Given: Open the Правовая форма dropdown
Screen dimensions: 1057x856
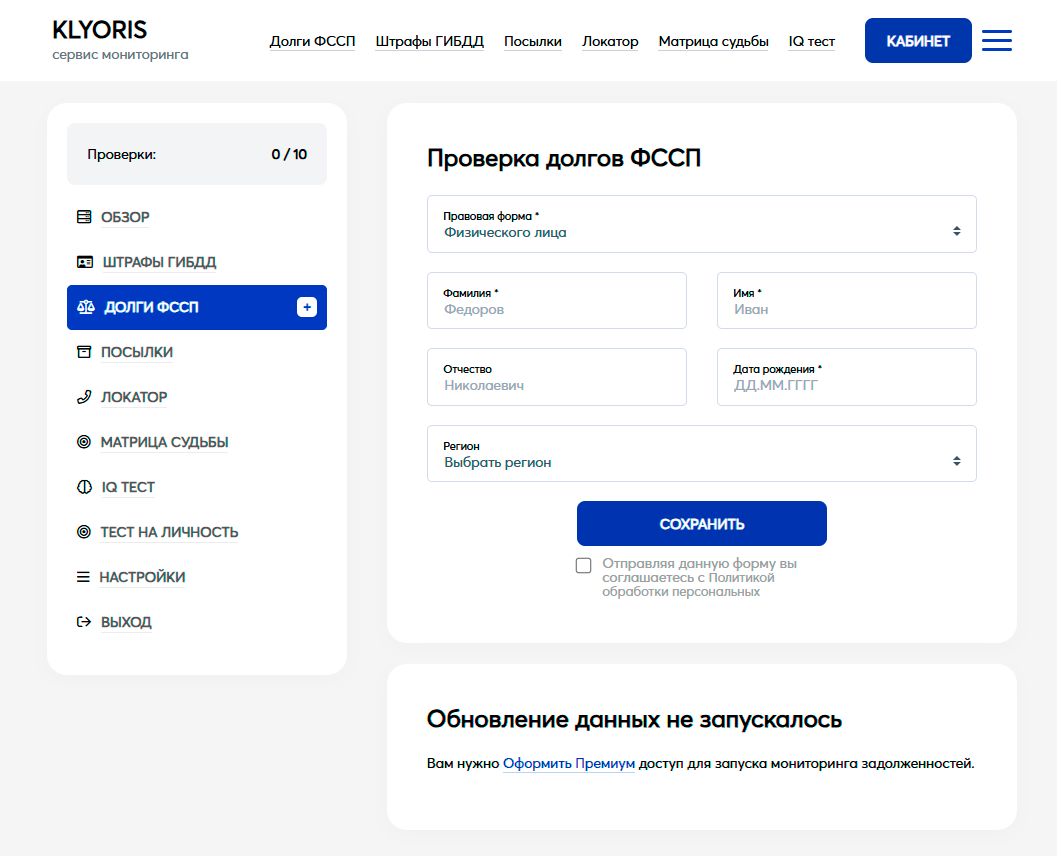Looking at the screenshot, I should (x=701, y=224).
